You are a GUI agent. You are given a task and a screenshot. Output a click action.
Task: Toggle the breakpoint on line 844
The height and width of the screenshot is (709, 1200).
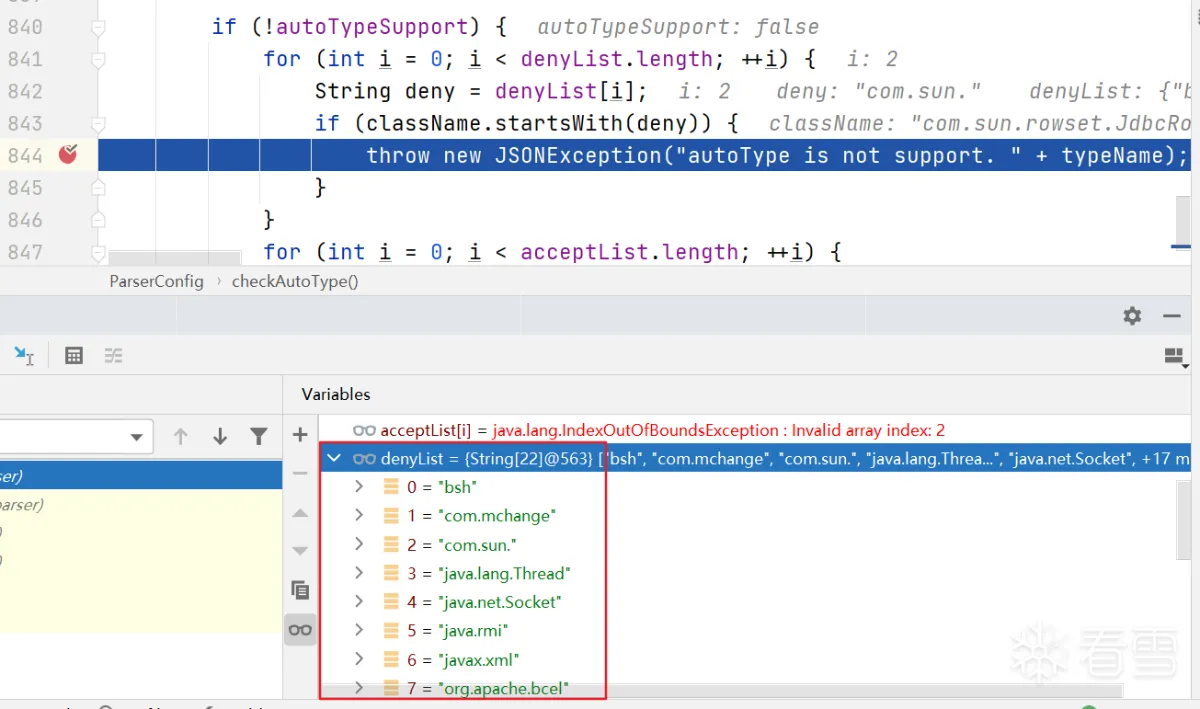coord(68,155)
